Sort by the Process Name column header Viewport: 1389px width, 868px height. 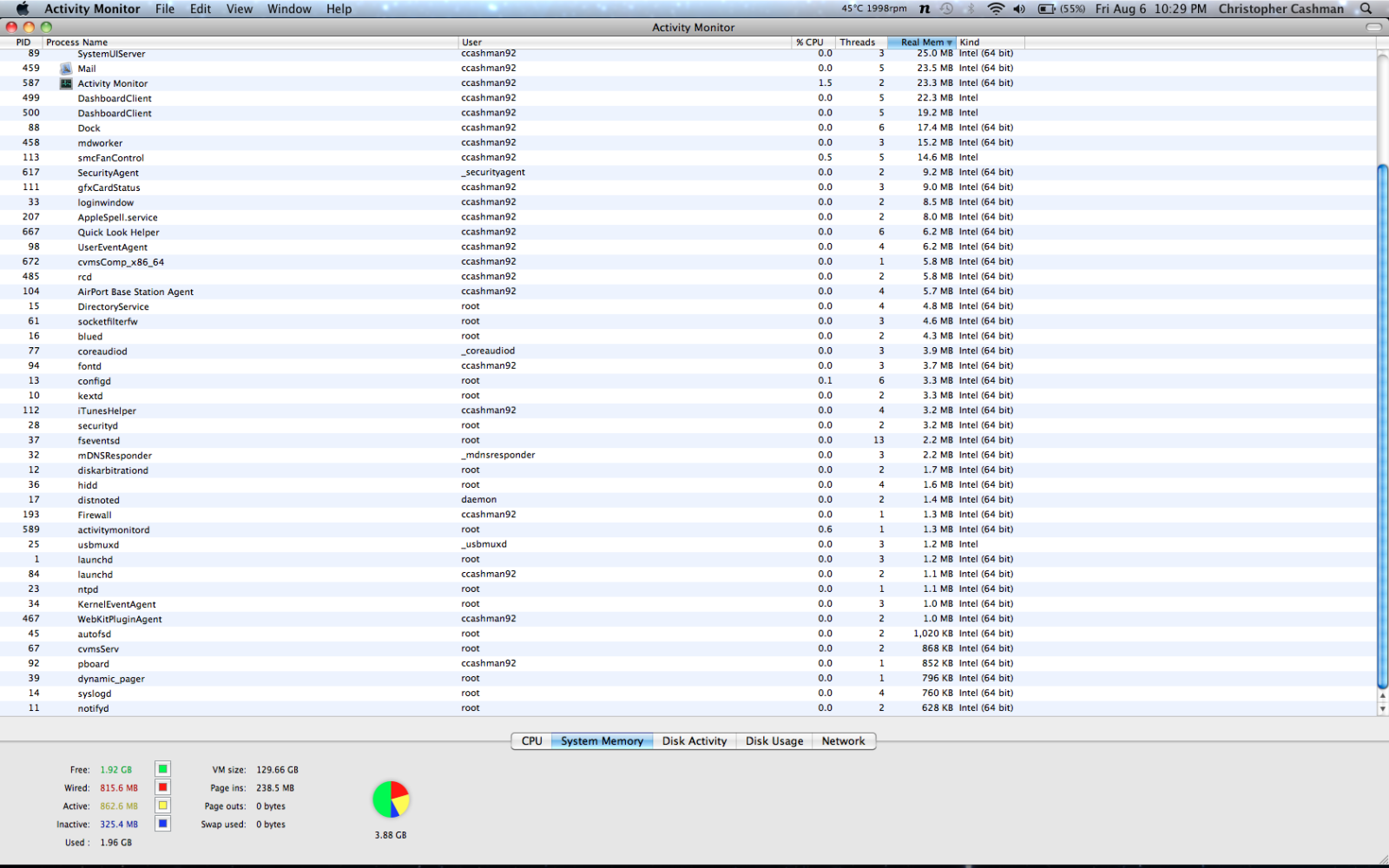(250, 42)
